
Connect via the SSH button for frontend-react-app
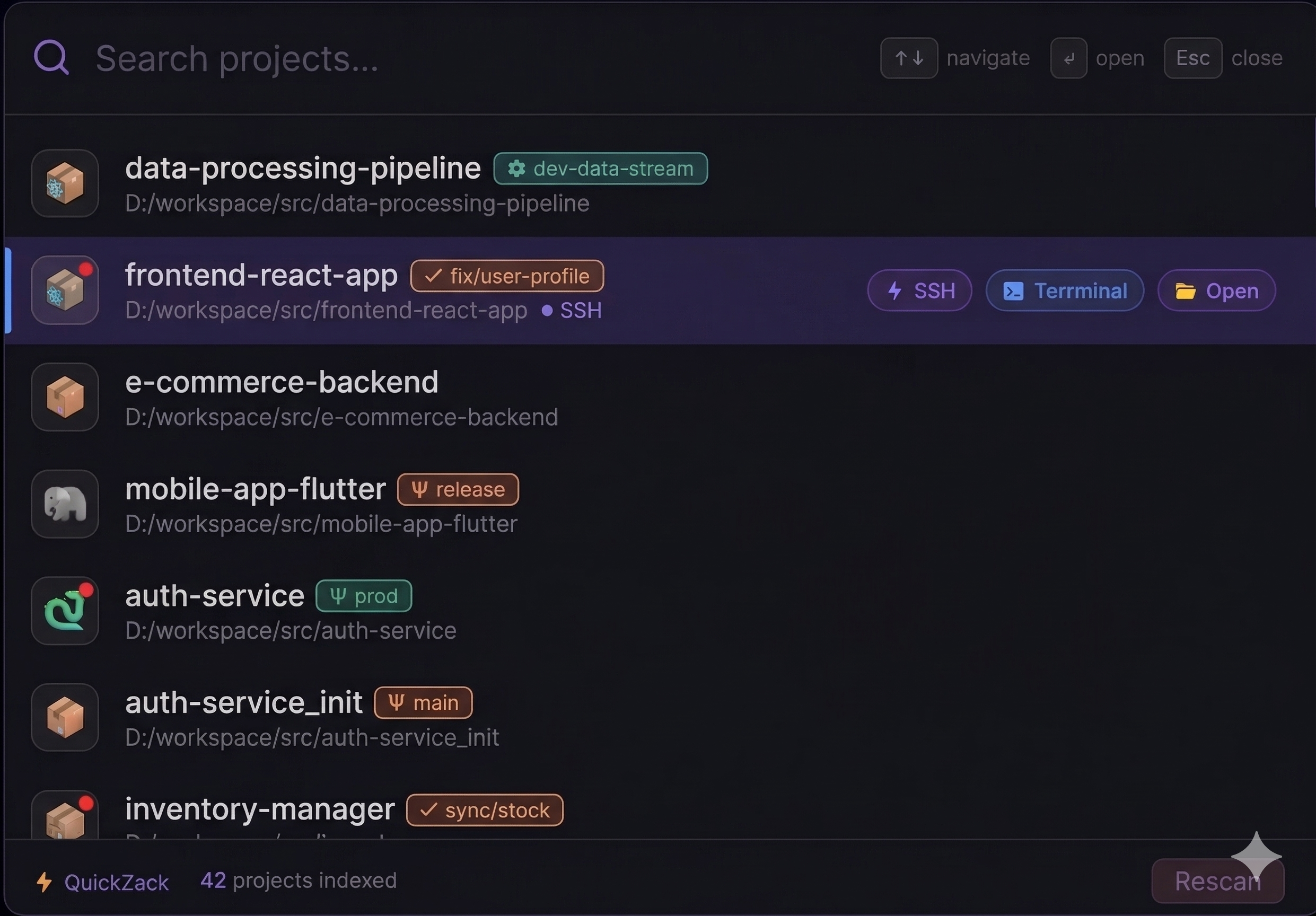(919, 290)
